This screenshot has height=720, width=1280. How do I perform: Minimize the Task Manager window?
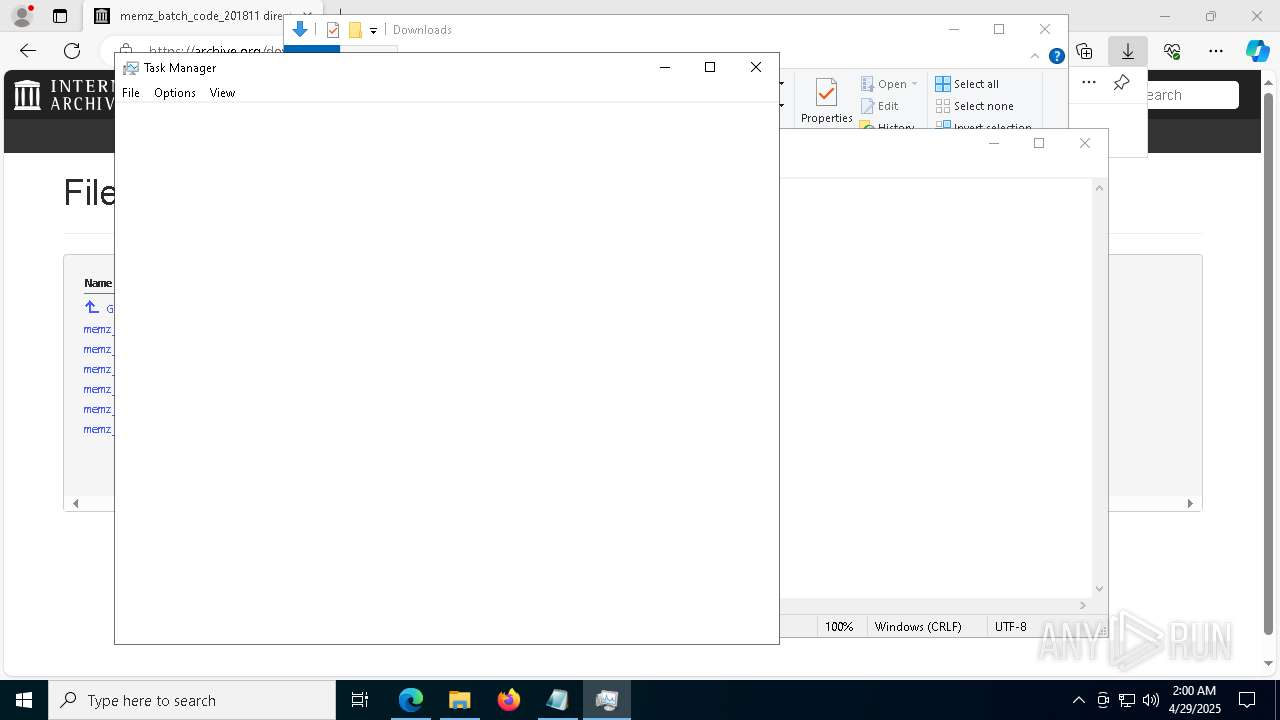[664, 67]
